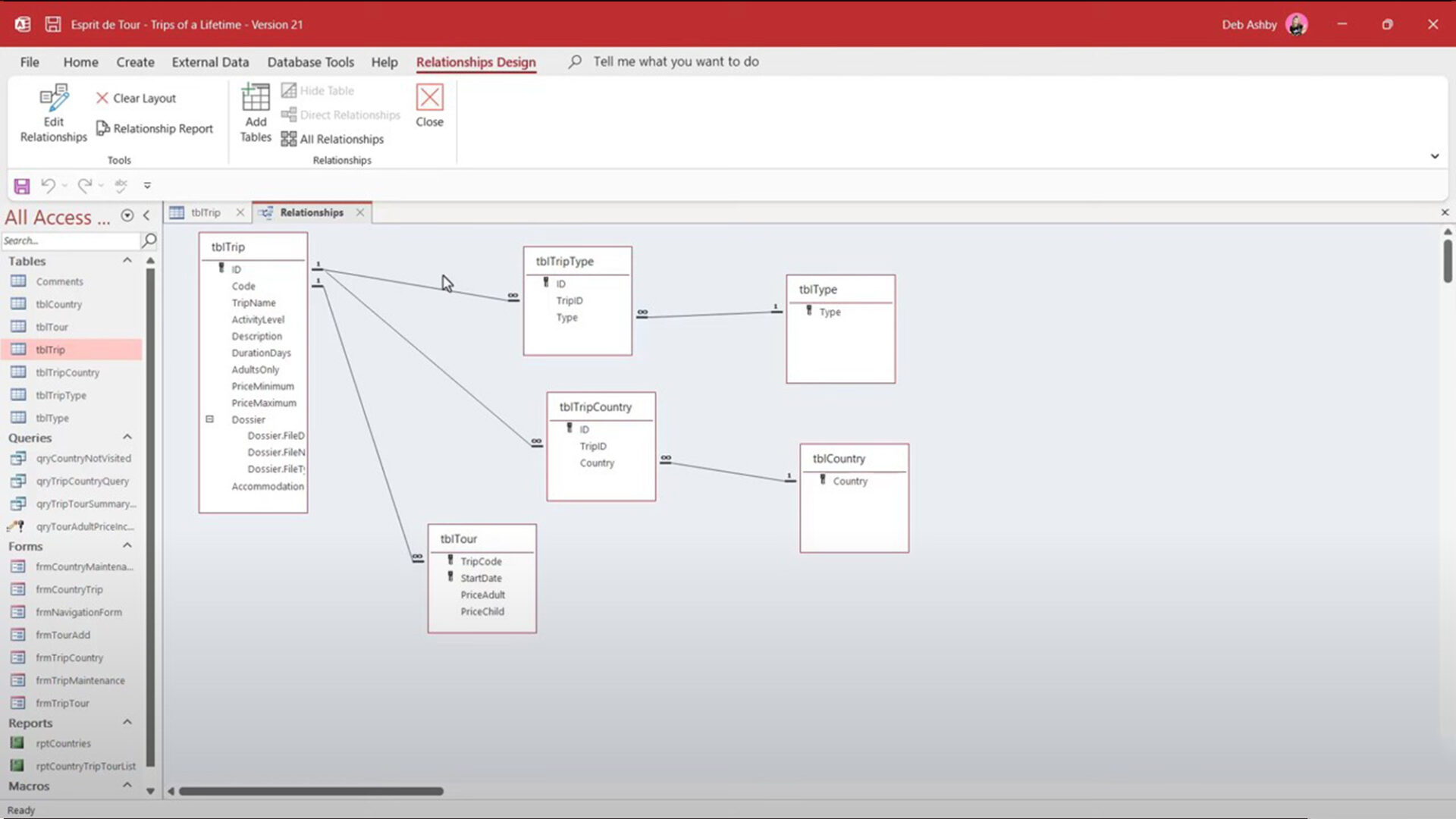Collapse the navigation pane with the chevron
Image resolution: width=1456 pixels, height=819 pixels.
[x=146, y=215]
